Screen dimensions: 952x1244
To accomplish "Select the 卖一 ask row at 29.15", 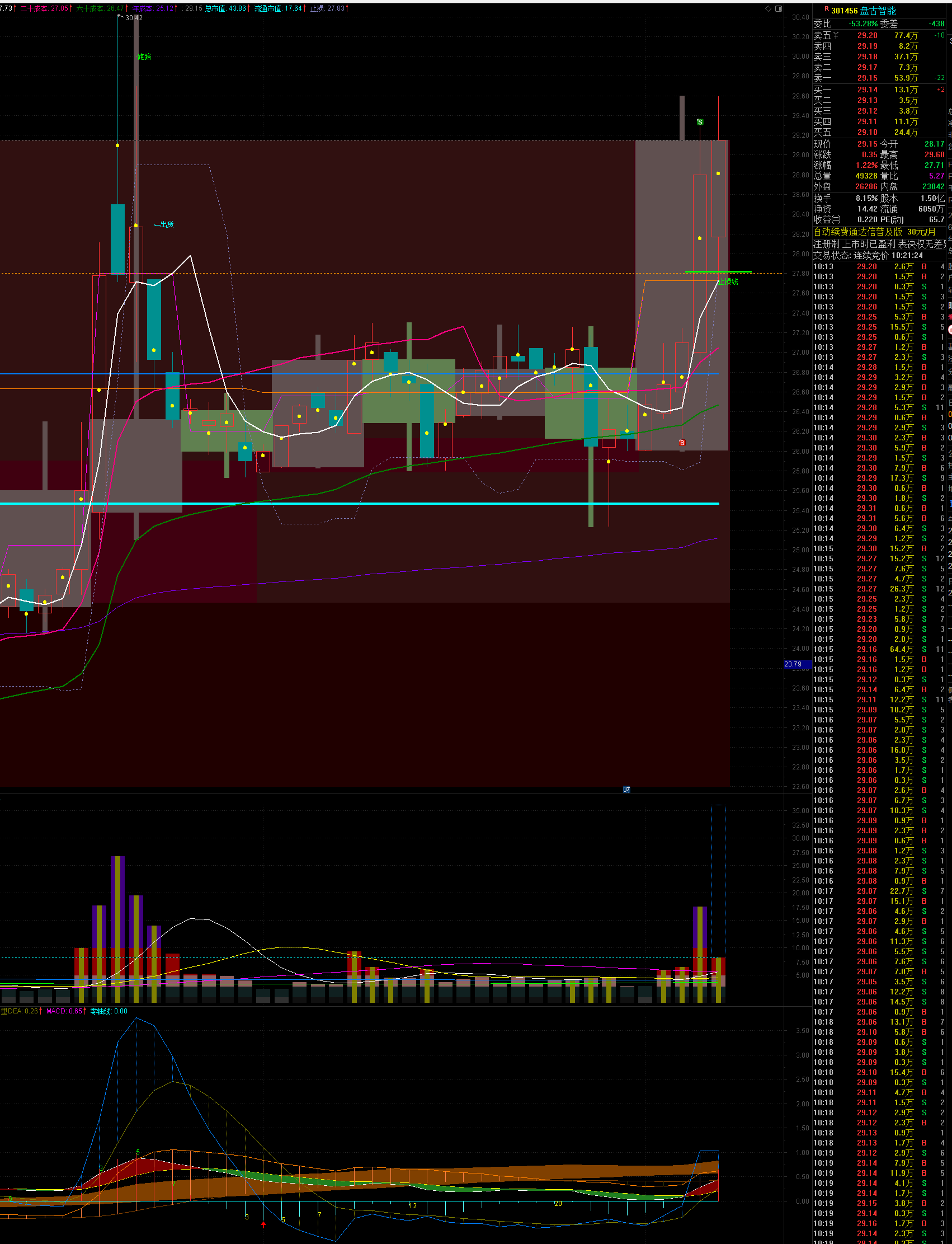I will pos(879,78).
